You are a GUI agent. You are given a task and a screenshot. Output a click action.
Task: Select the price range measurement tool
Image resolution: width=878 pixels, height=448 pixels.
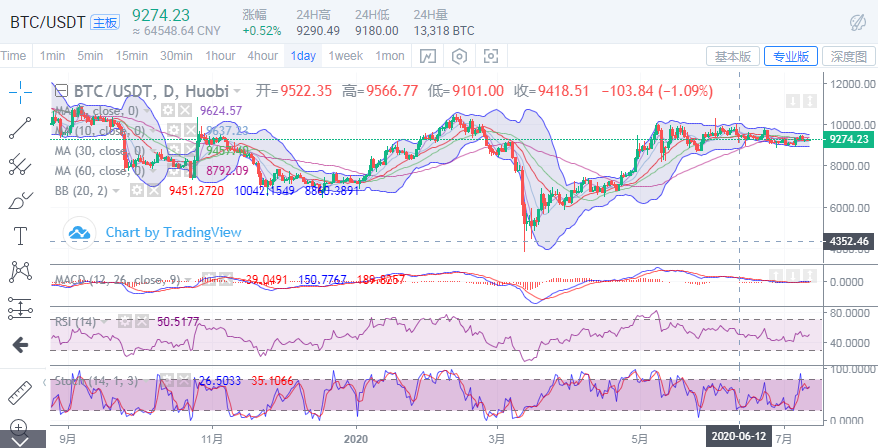[20, 308]
